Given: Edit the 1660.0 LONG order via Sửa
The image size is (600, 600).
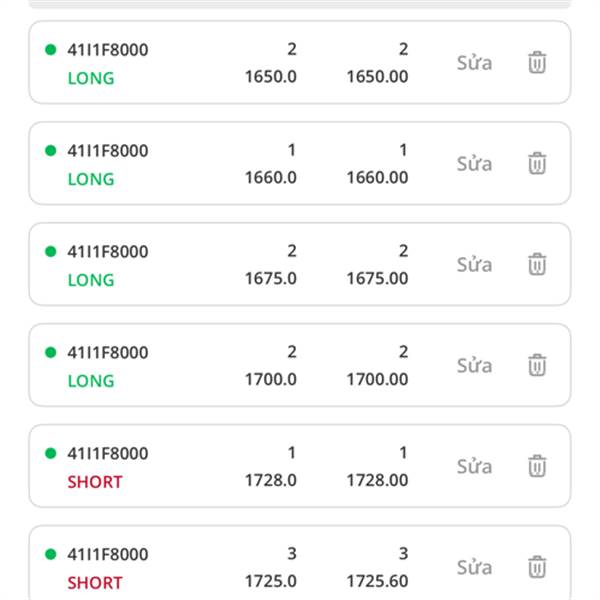Looking at the screenshot, I should pyautogui.click(x=474, y=164).
